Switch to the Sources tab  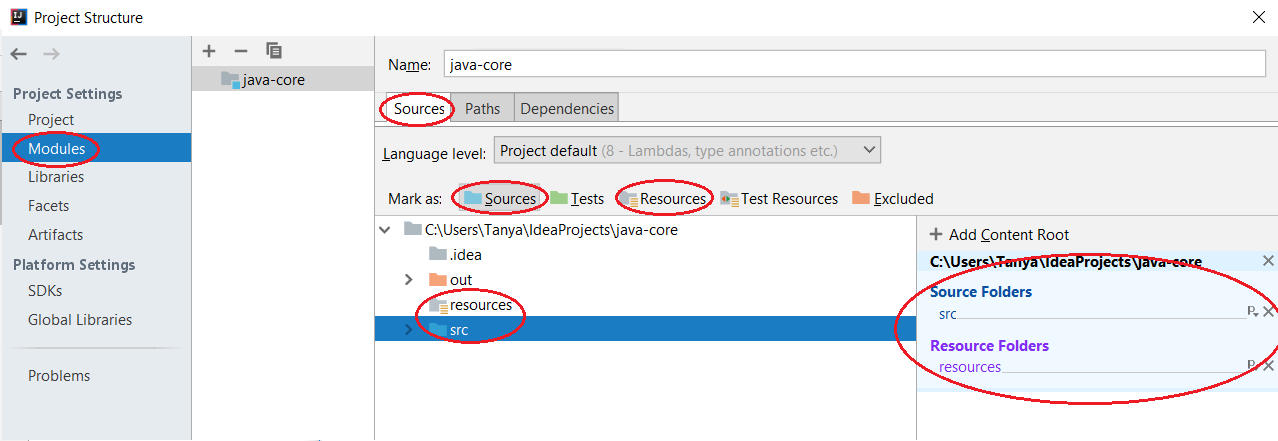[x=419, y=108]
